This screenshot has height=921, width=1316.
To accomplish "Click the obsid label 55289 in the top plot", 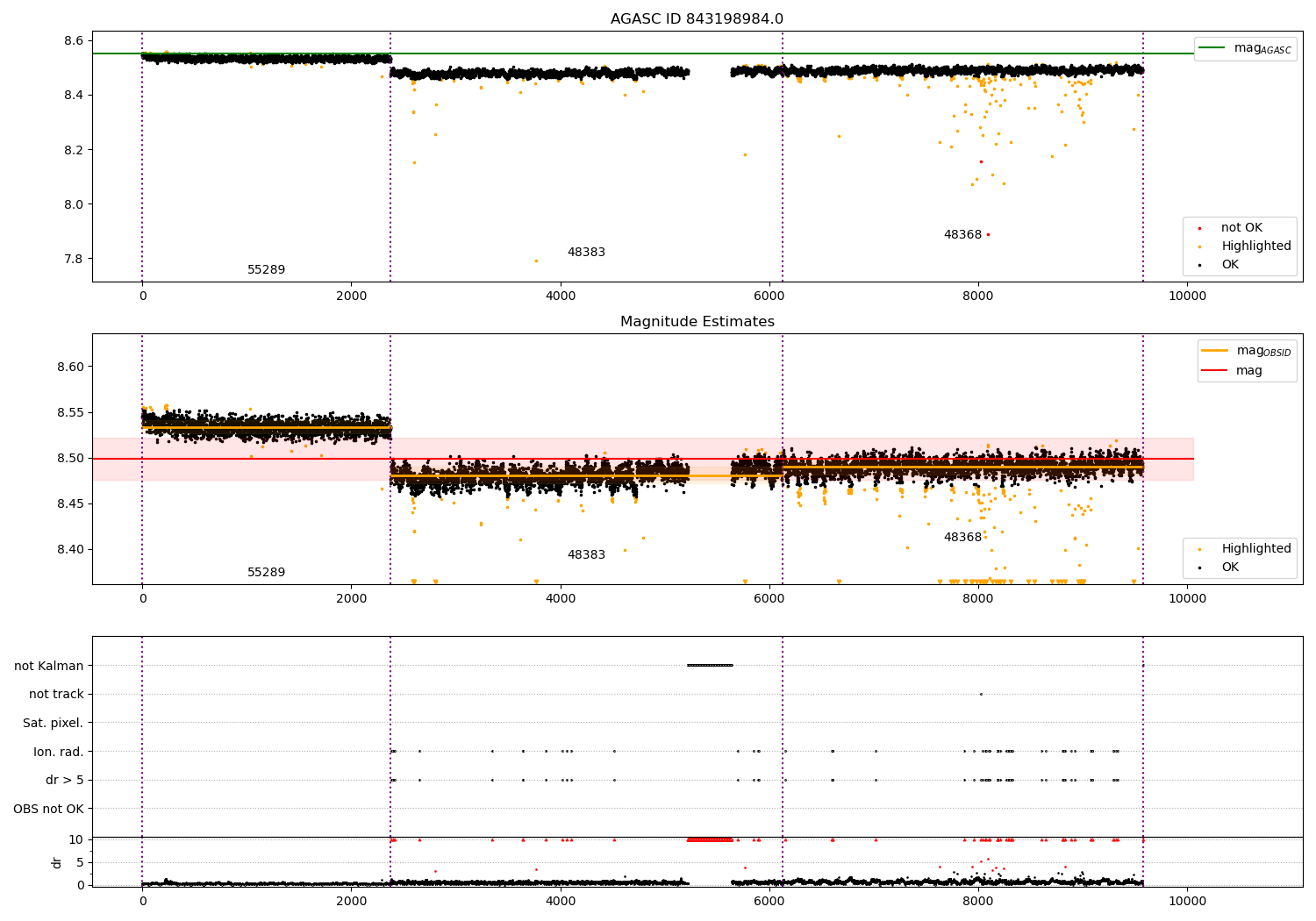I will pos(266,270).
